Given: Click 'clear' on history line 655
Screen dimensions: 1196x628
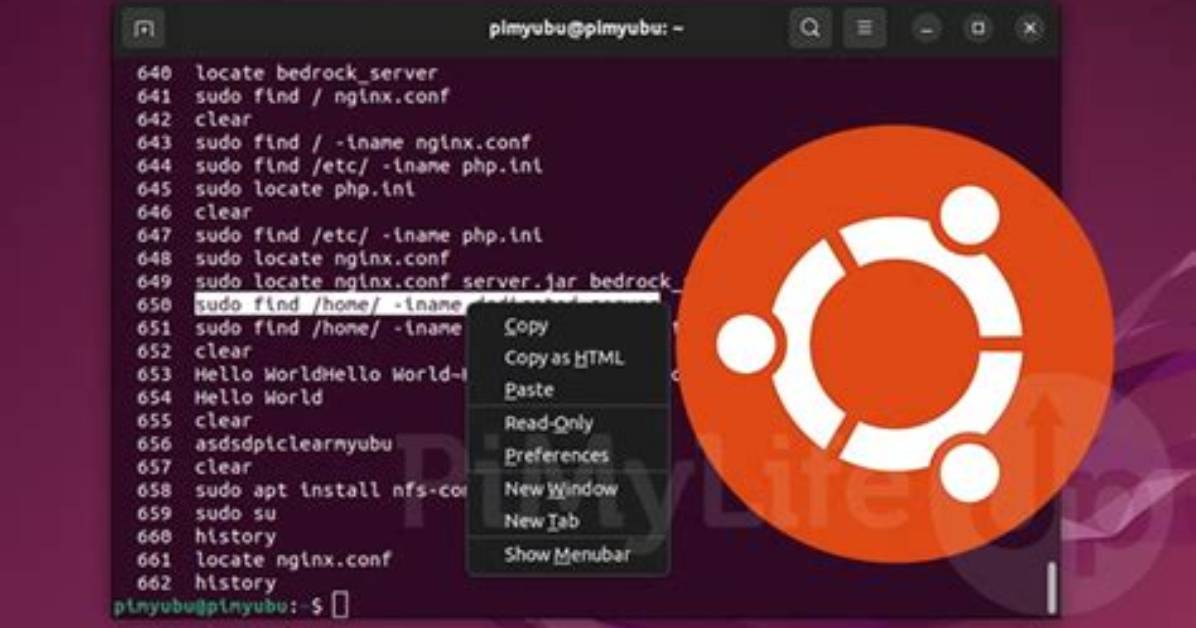Looking at the screenshot, I should pyautogui.click(x=223, y=420).
